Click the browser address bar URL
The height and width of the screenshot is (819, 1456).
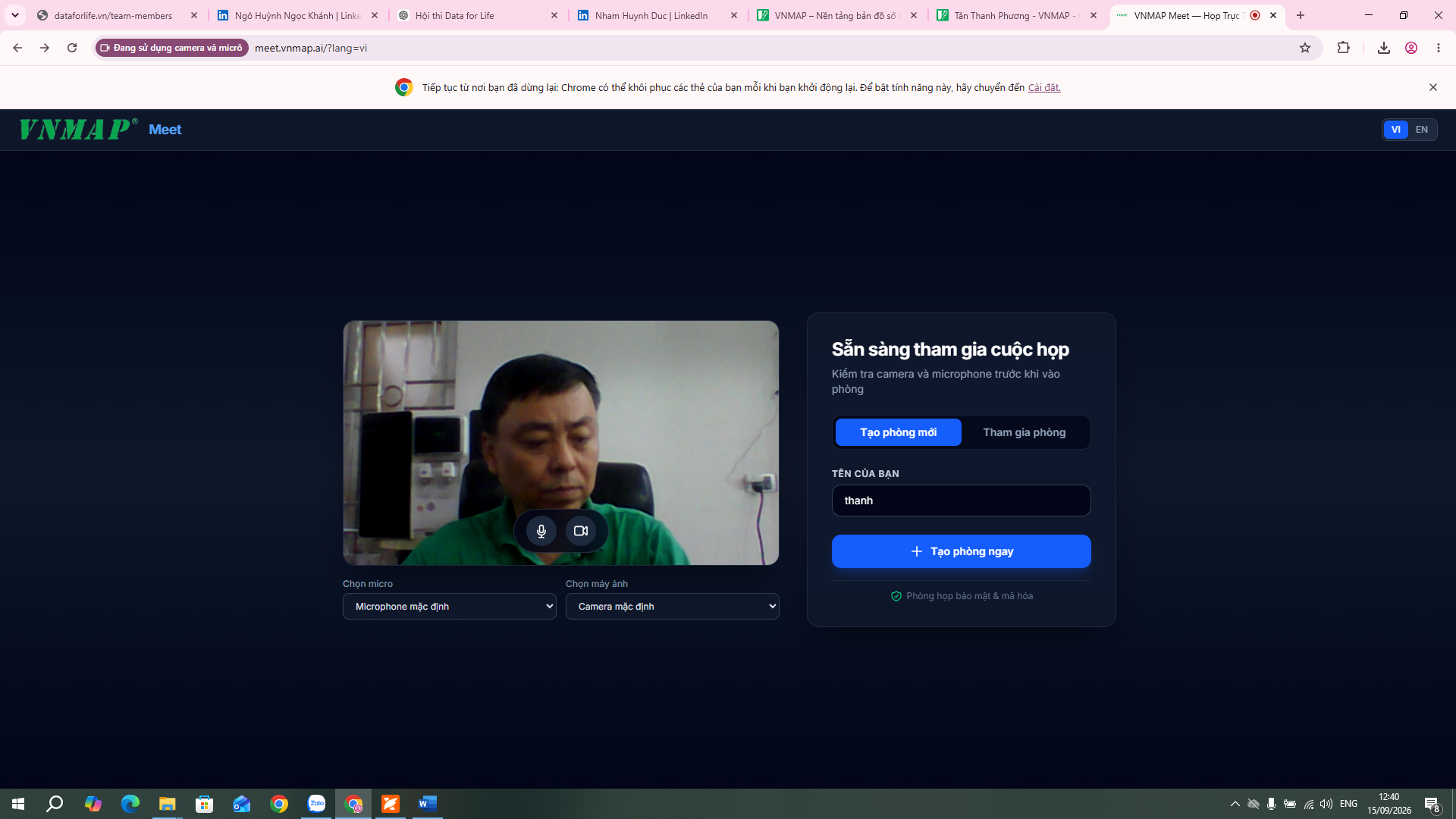point(311,48)
